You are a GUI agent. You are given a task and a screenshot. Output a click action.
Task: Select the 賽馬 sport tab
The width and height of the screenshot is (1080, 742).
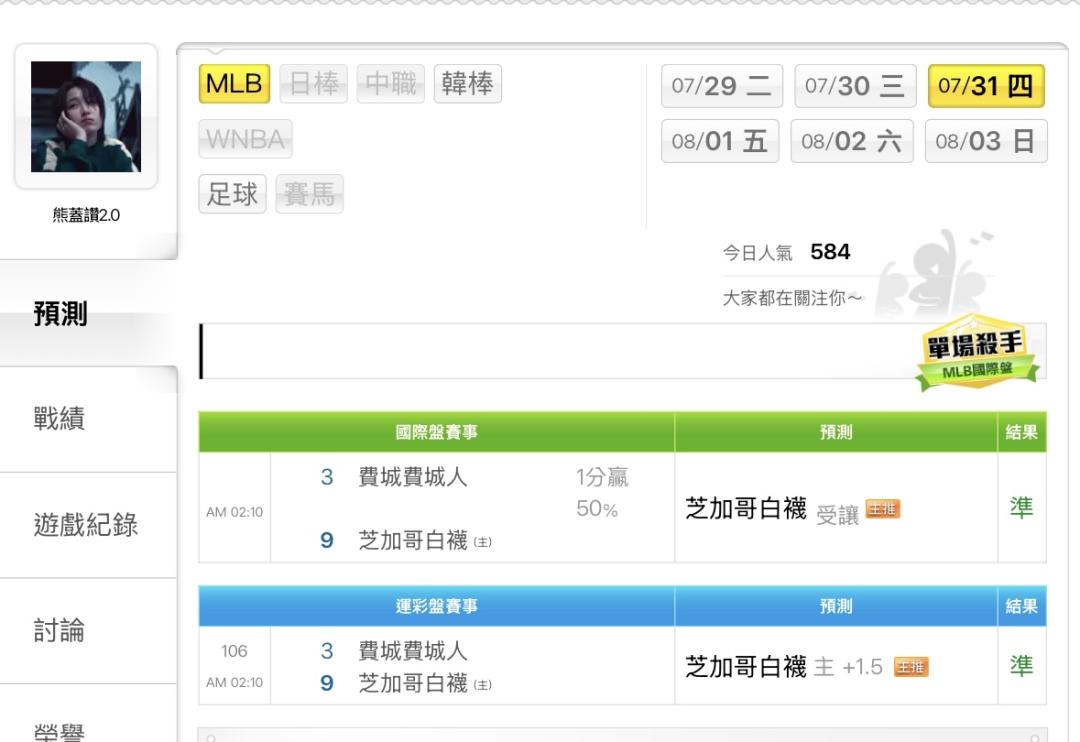[309, 194]
